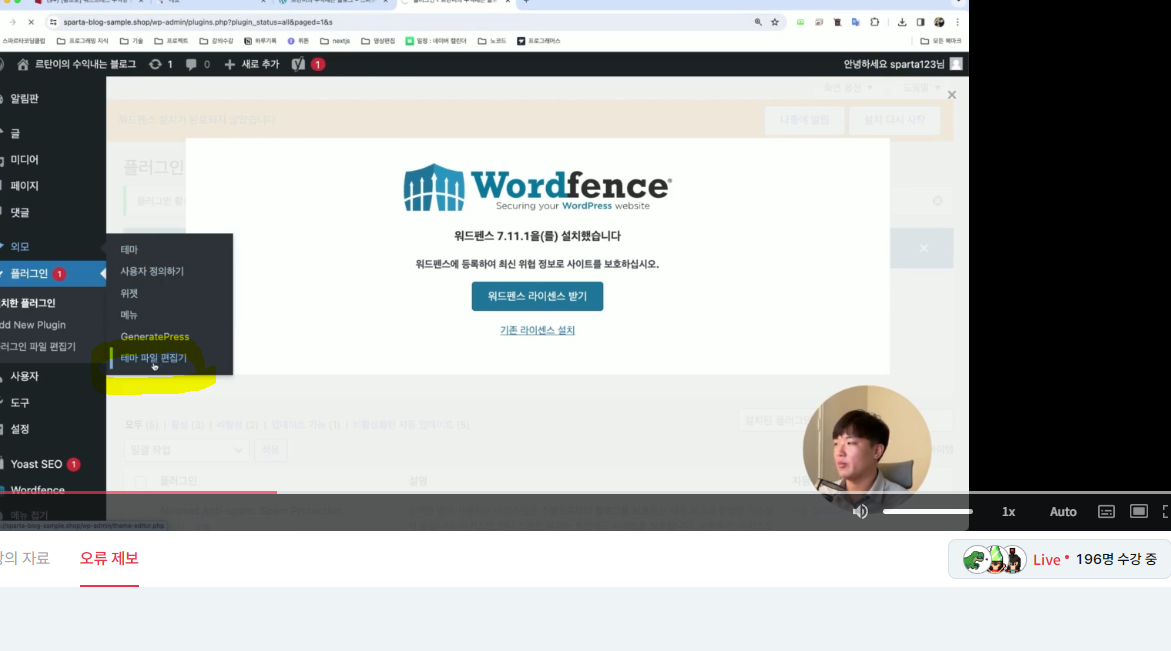This screenshot has height=651, width=1171.
Task: Click the 나중에 알림 button
Action: 804,120
